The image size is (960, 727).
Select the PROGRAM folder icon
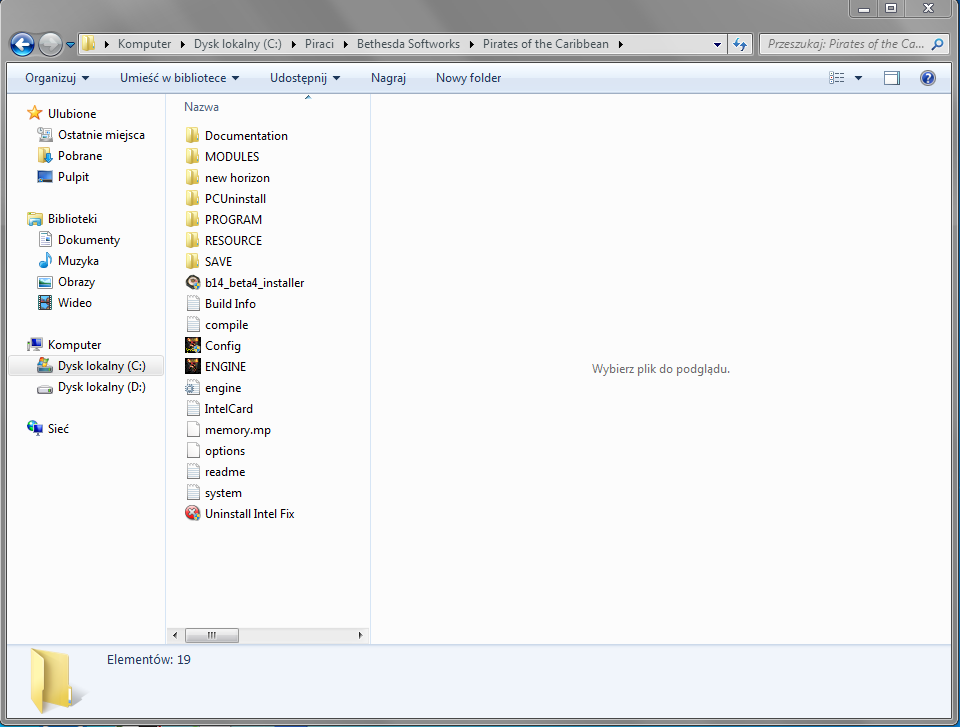click(192, 219)
